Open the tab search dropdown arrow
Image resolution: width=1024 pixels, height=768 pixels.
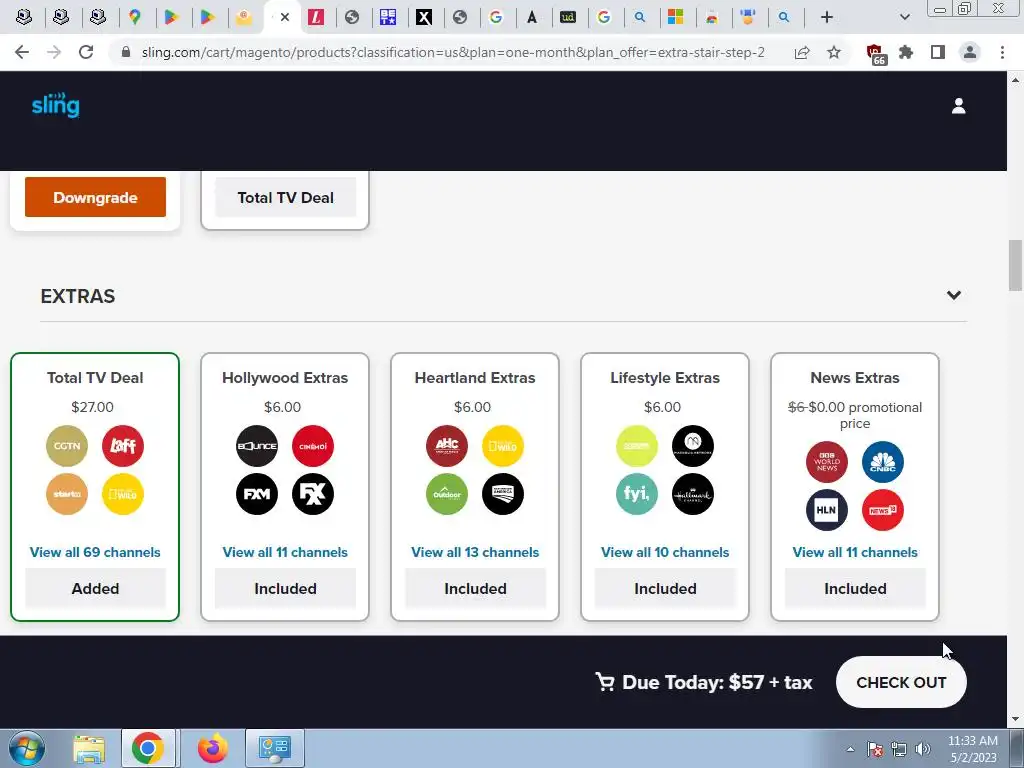pos(904,17)
